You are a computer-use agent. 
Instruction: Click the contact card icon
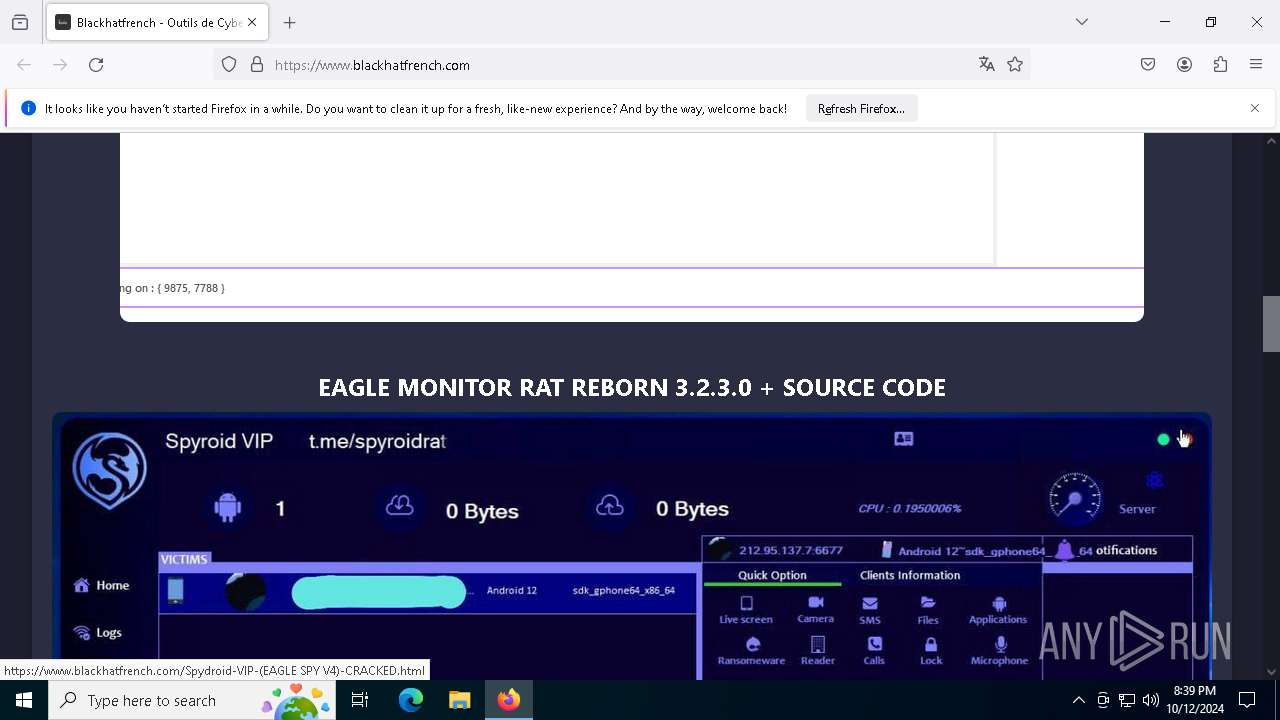point(904,439)
